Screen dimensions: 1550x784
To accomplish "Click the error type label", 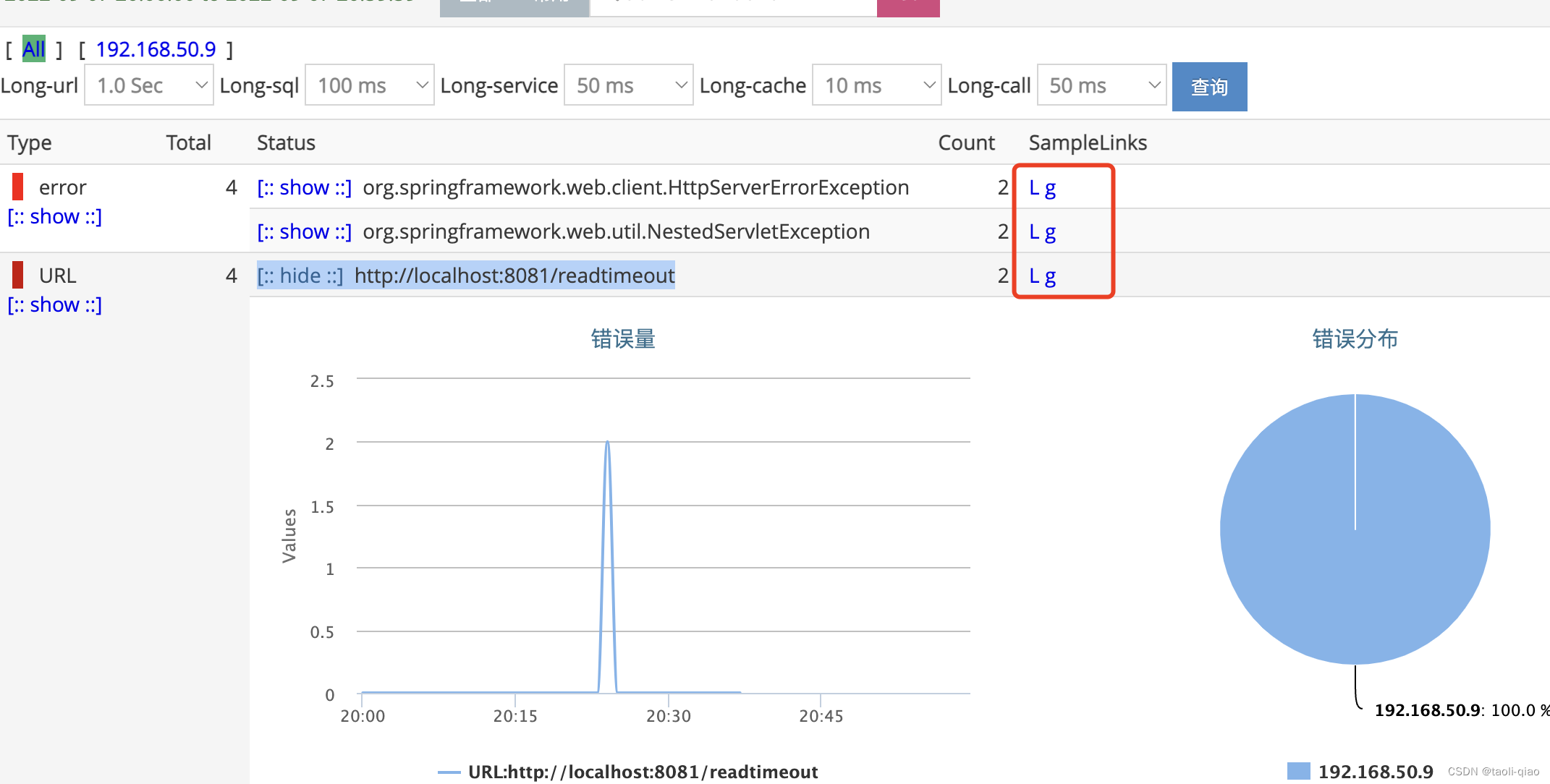I will [x=63, y=188].
